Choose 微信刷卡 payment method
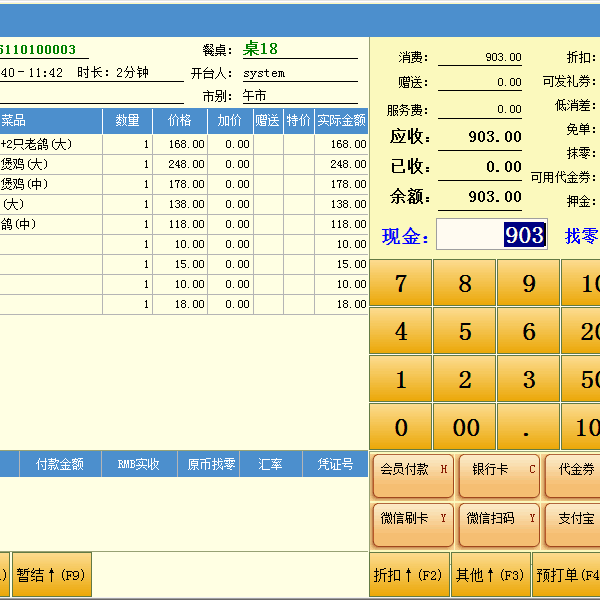Screen dimensions: 600x600 click(413, 525)
